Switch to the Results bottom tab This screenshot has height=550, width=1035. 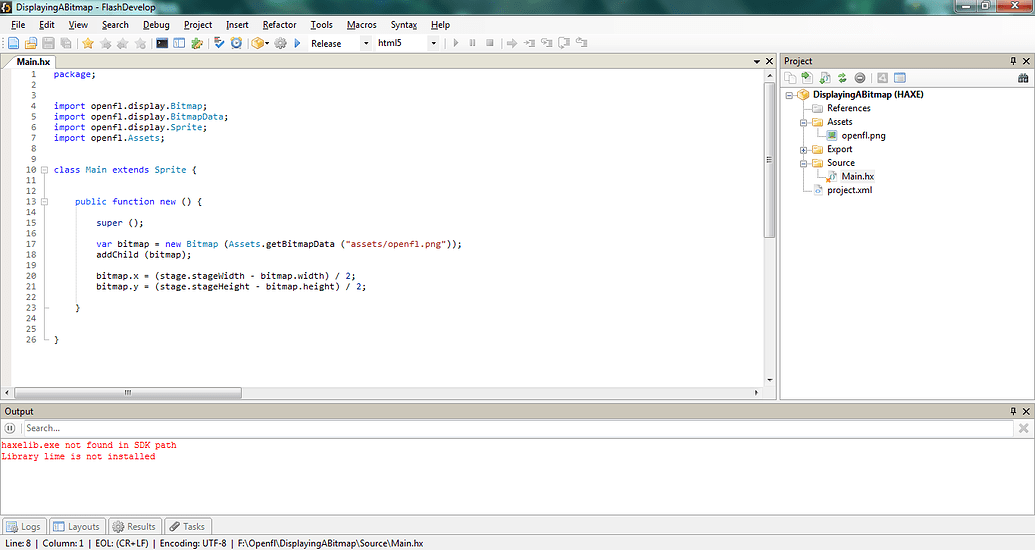click(134, 526)
